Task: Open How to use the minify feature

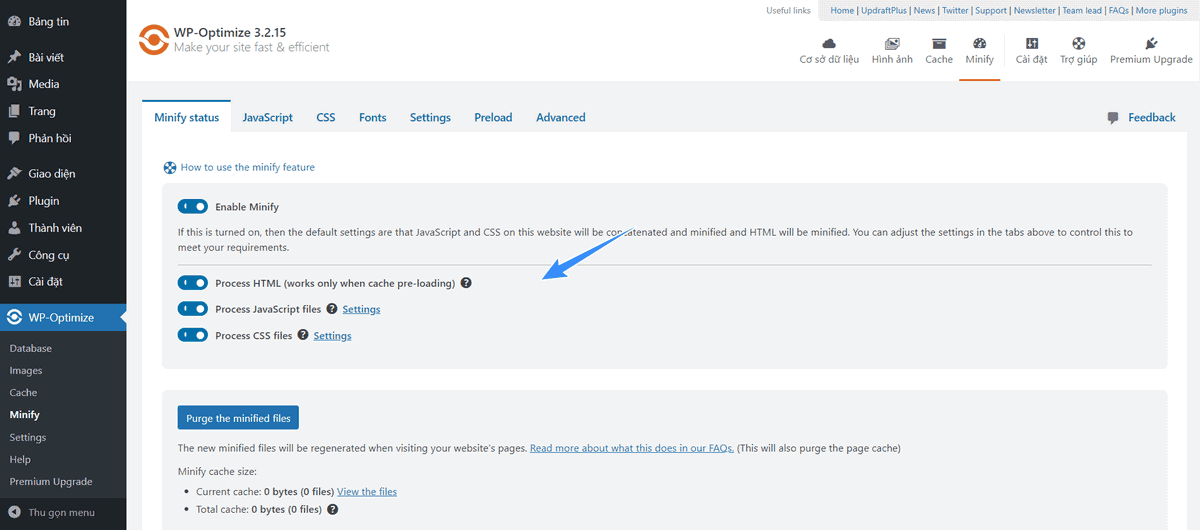Action: [247, 168]
